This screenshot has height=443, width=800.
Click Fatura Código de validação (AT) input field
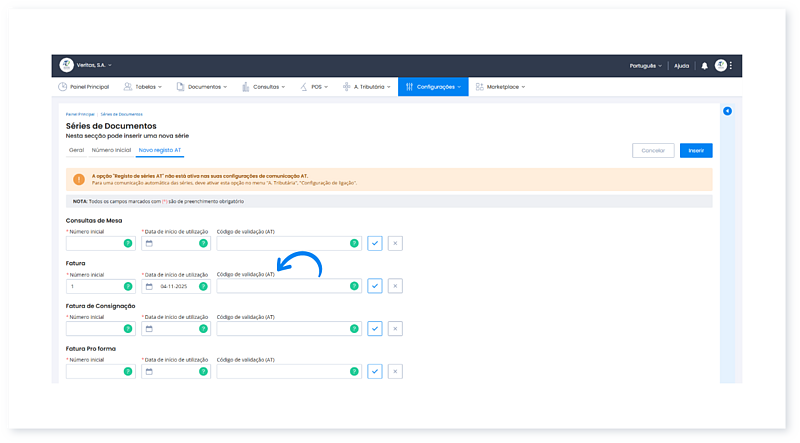pos(282,286)
